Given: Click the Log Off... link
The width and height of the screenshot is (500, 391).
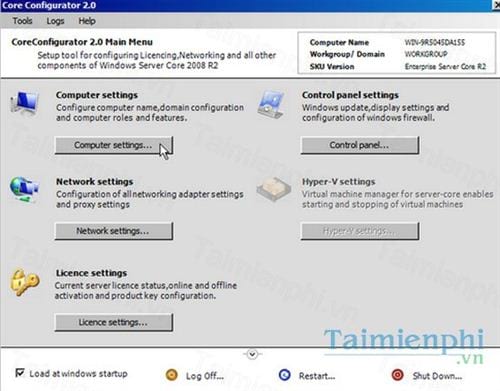Looking at the screenshot, I should pyautogui.click(x=205, y=376).
